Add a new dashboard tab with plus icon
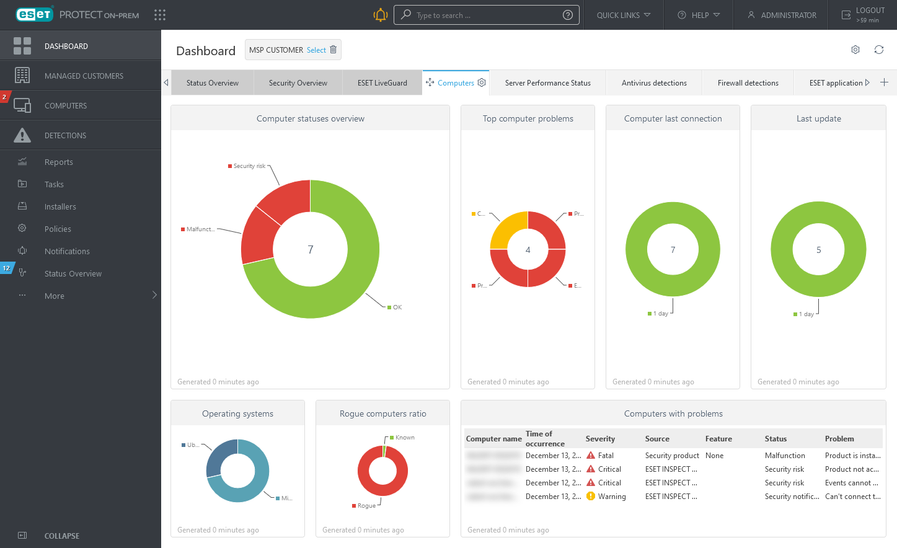 [884, 83]
